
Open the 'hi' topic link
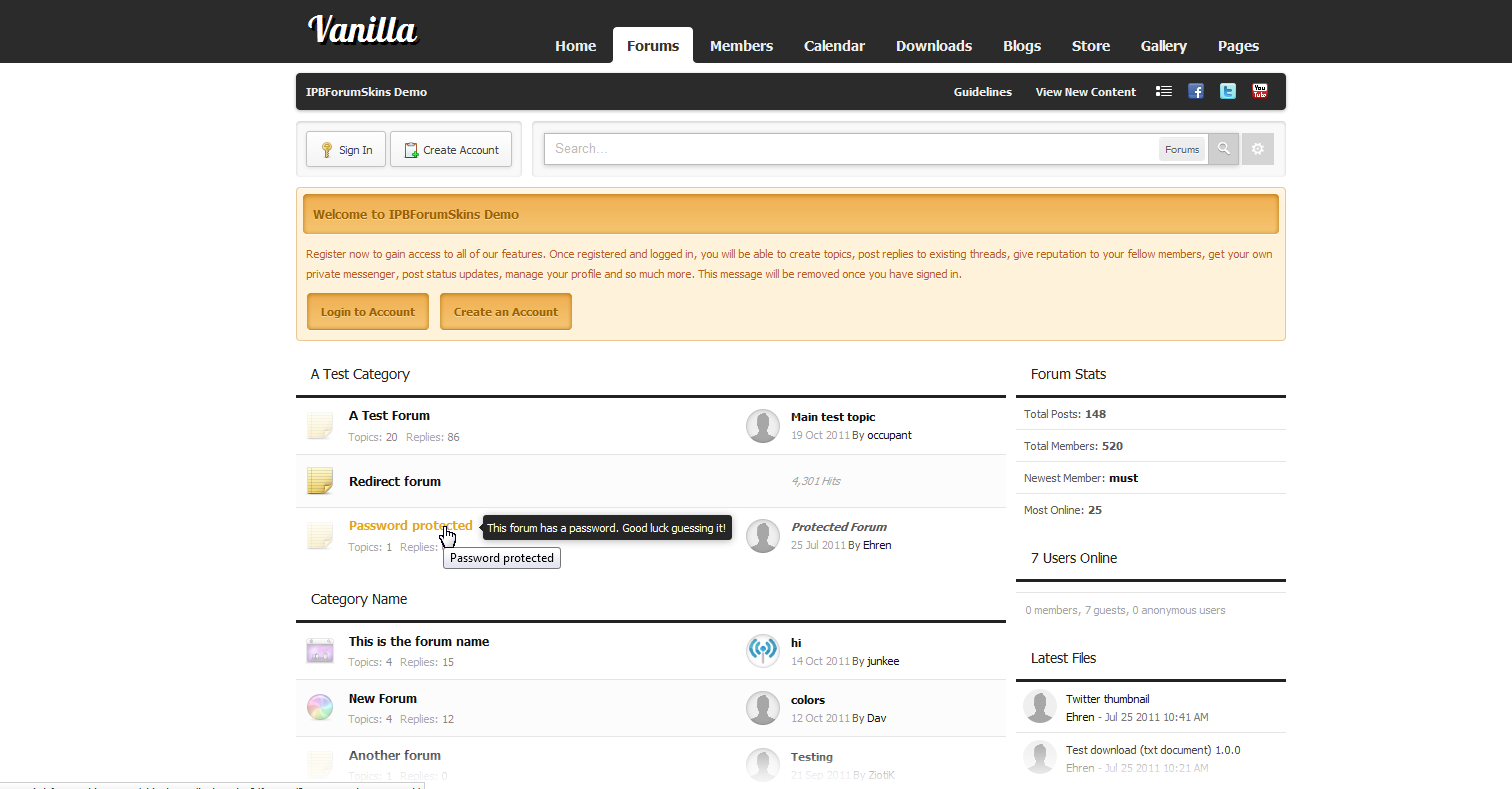click(796, 643)
